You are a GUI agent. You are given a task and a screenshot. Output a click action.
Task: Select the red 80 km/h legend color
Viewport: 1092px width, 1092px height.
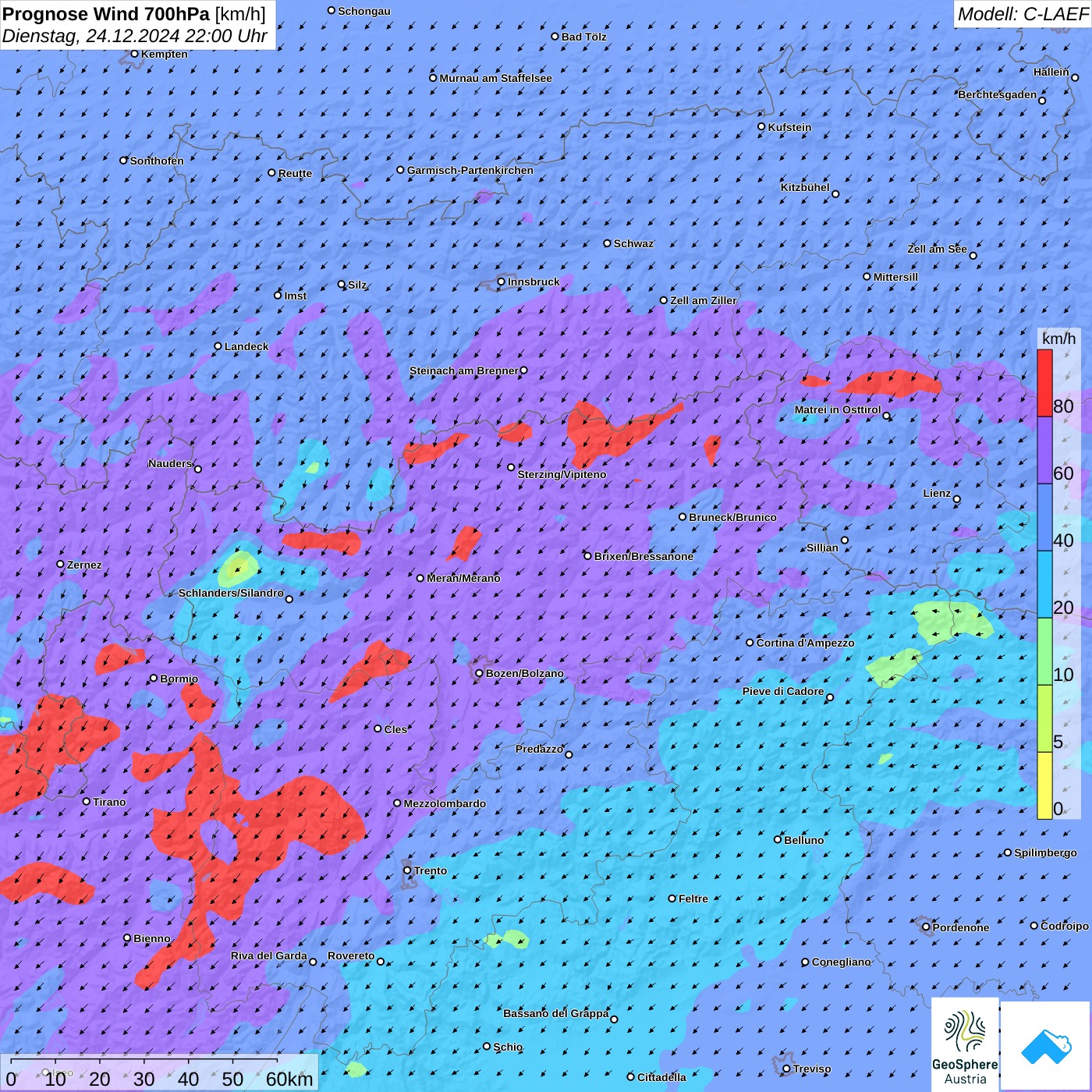tap(1044, 383)
